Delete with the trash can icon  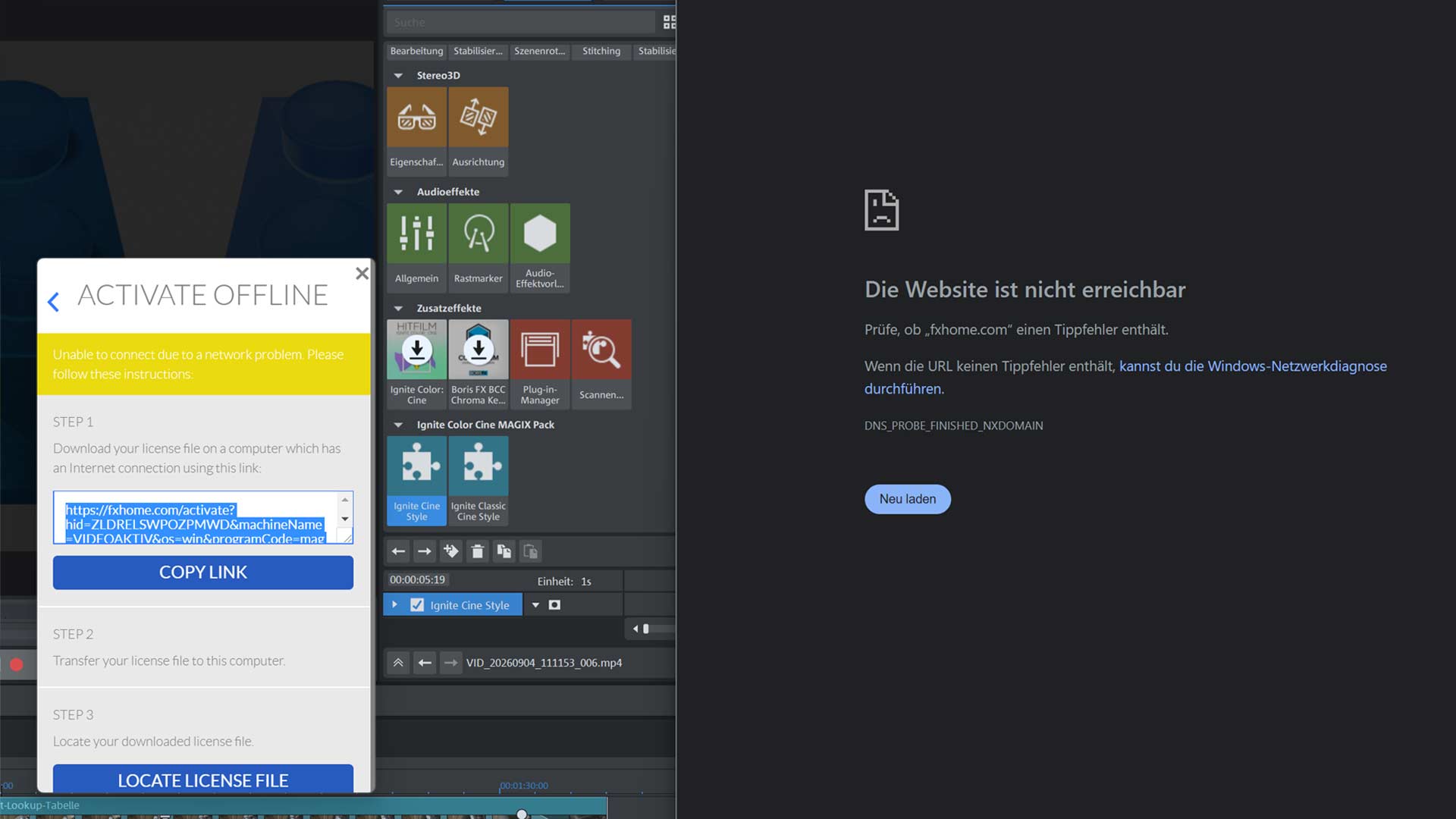point(477,551)
